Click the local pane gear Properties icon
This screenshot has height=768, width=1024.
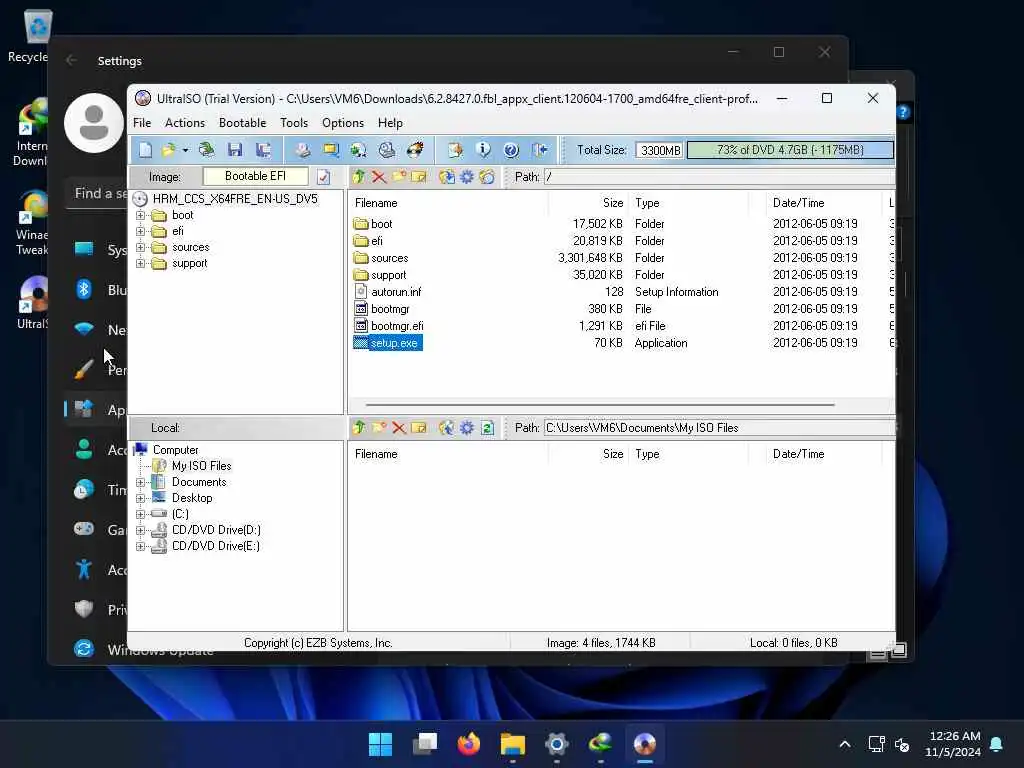click(x=467, y=428)
